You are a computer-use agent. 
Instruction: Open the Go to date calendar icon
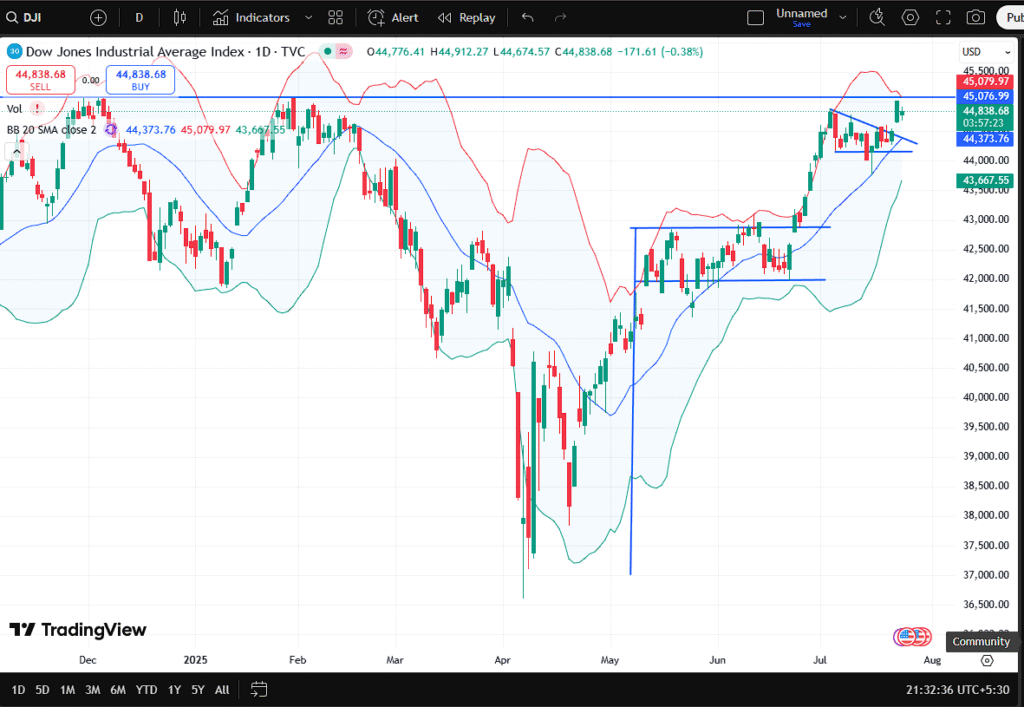(259, 689)
